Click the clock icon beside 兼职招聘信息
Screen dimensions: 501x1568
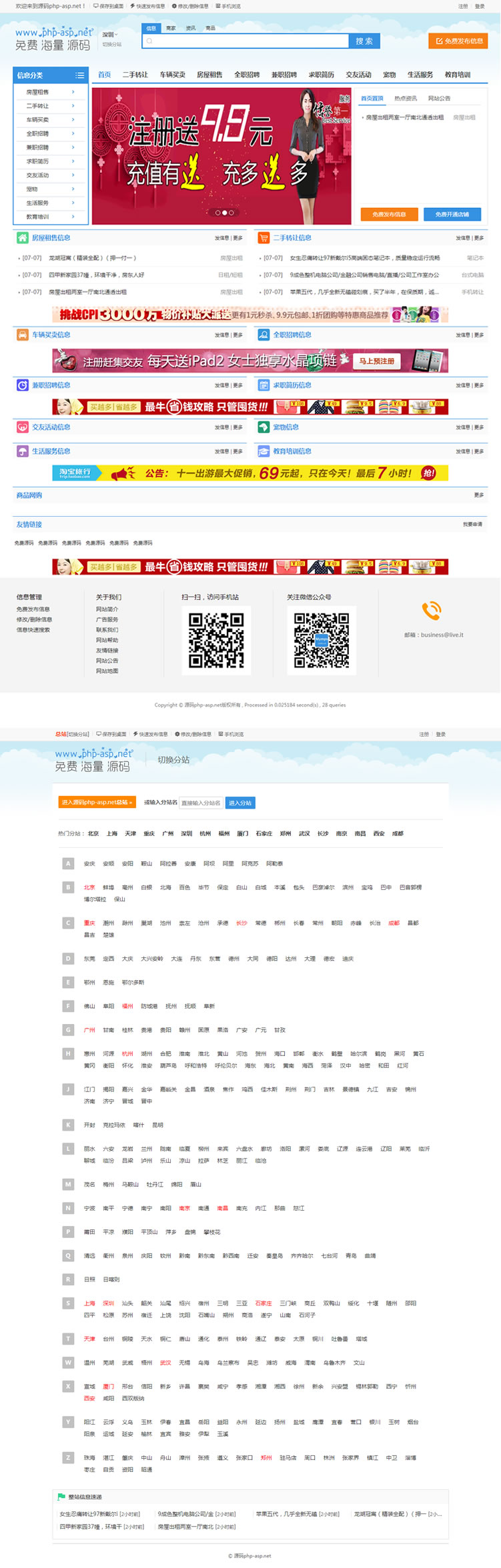point(23,385)
